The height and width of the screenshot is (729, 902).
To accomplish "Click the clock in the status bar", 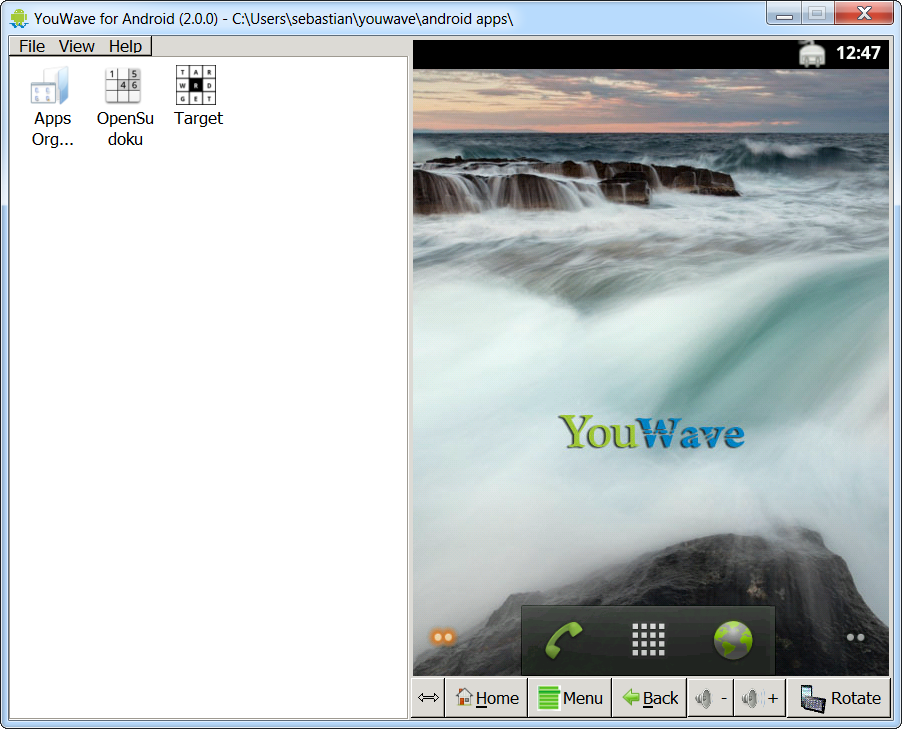I will pyautogui.click(x=860, y=53).
